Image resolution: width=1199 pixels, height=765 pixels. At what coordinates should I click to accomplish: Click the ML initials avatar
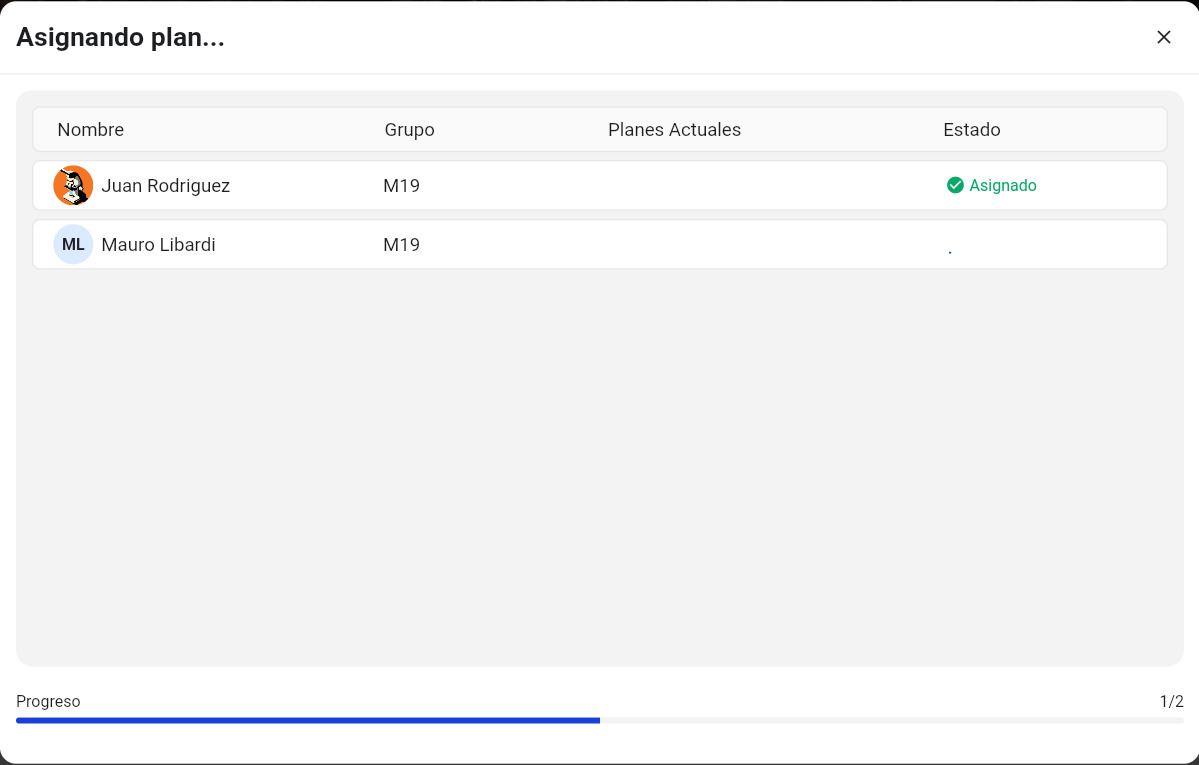click(73, 245)
